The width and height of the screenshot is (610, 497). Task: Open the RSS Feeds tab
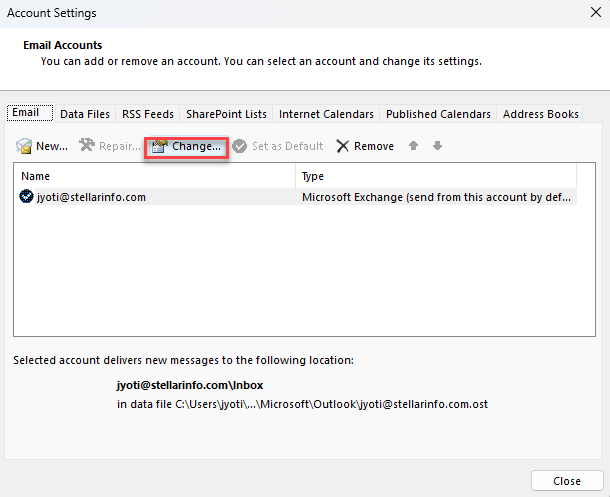(145, 114)
